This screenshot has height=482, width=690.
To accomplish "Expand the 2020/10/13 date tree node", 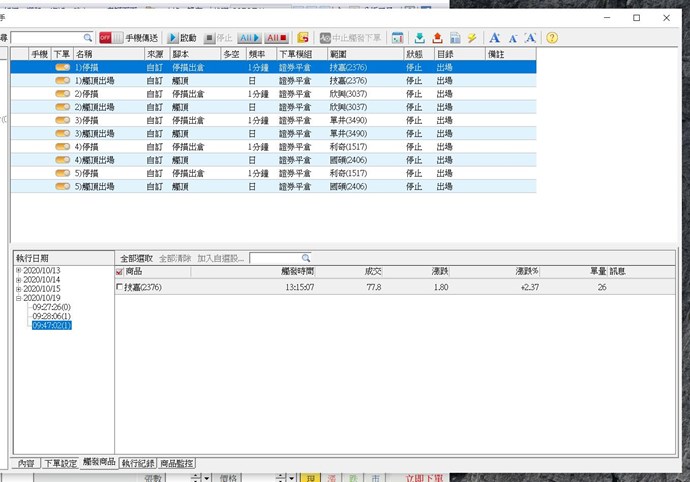I will point(19,270).
